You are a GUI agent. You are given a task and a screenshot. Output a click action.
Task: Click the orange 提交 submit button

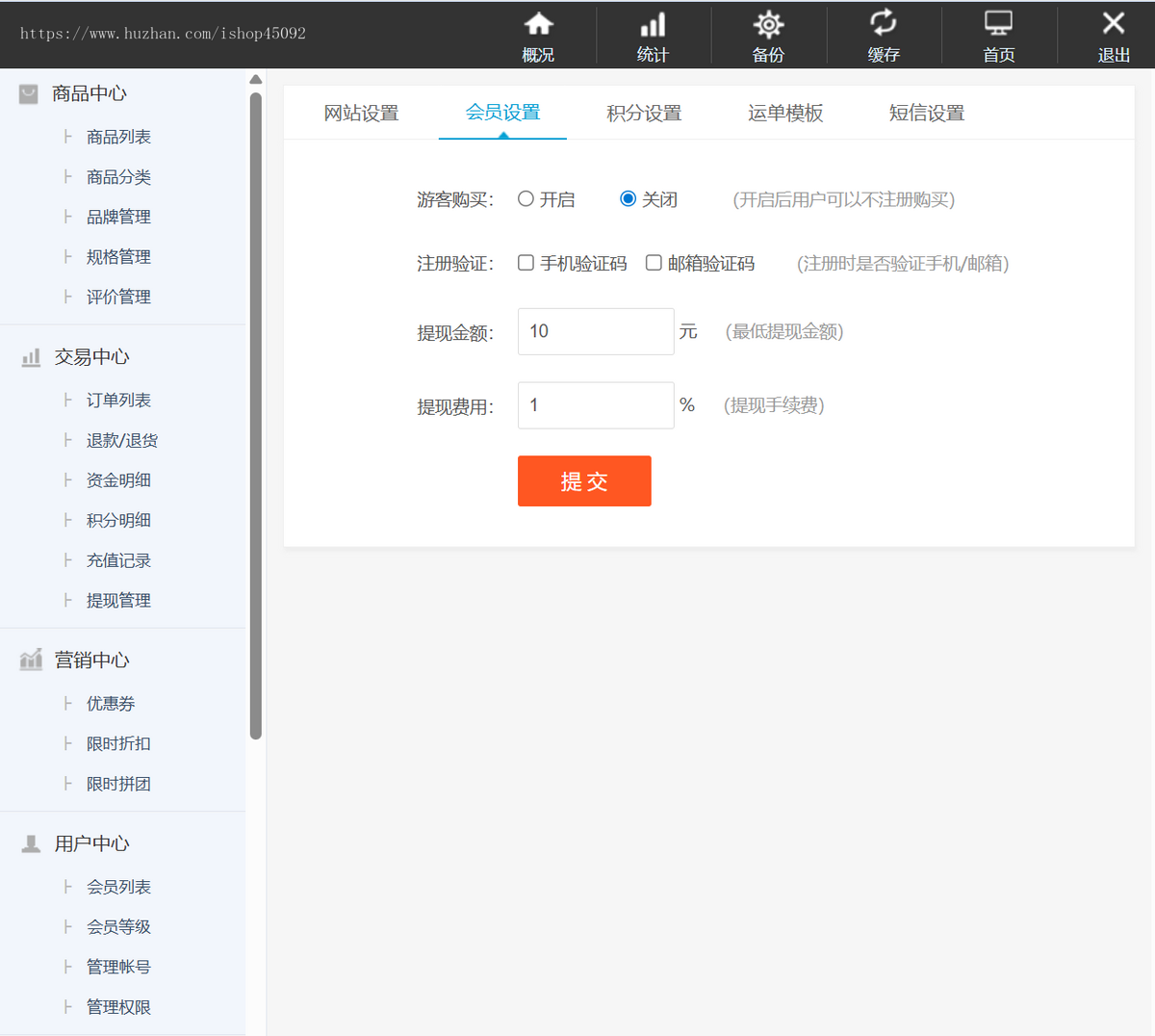pos(584,480)
